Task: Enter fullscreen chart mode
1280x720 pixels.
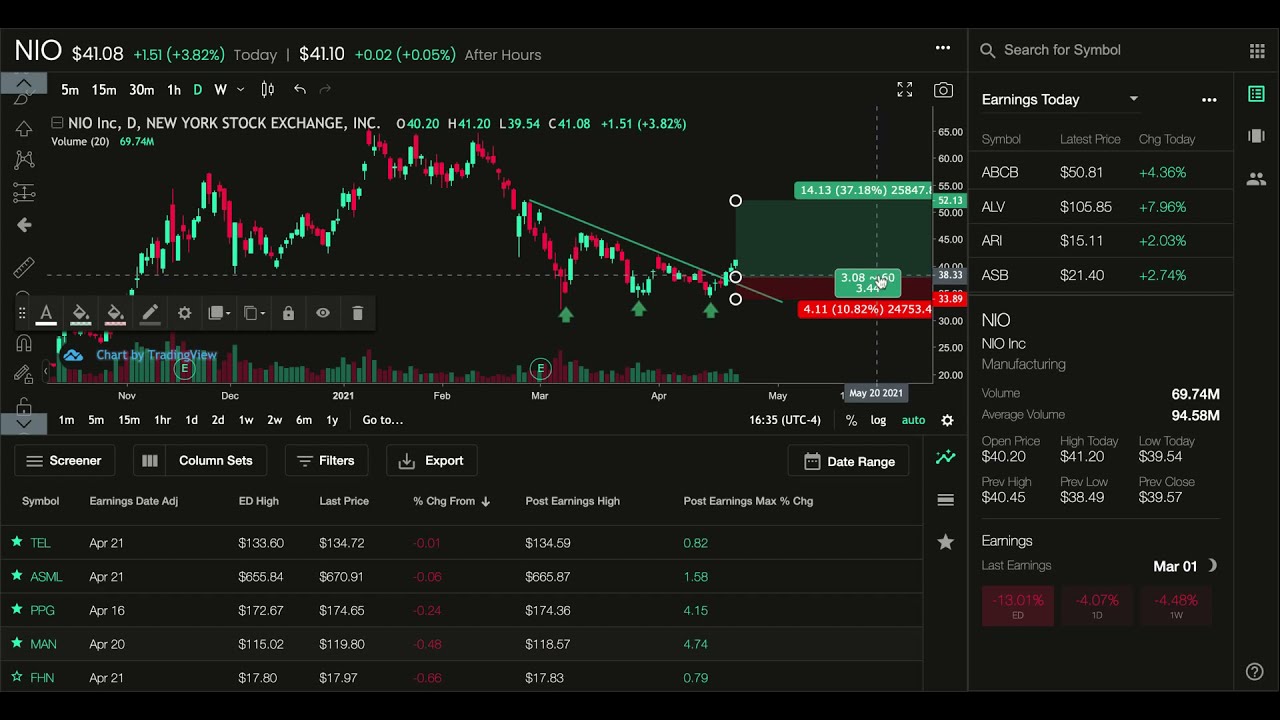Action: click(904, 90)
